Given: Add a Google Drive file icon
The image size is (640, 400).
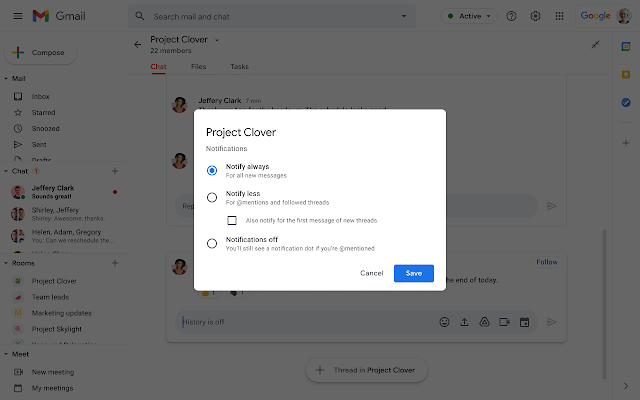Looking at the screenshot, I should pos(483,322).
